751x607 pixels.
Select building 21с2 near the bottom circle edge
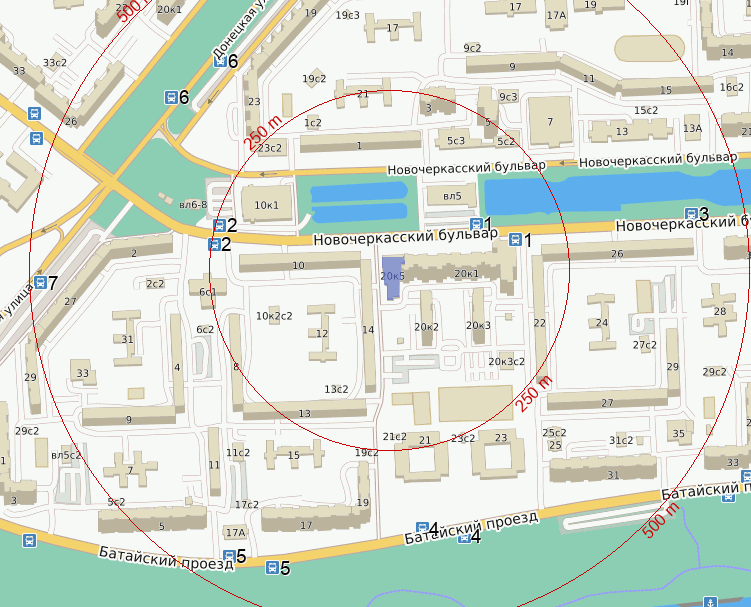click(394, 437)
